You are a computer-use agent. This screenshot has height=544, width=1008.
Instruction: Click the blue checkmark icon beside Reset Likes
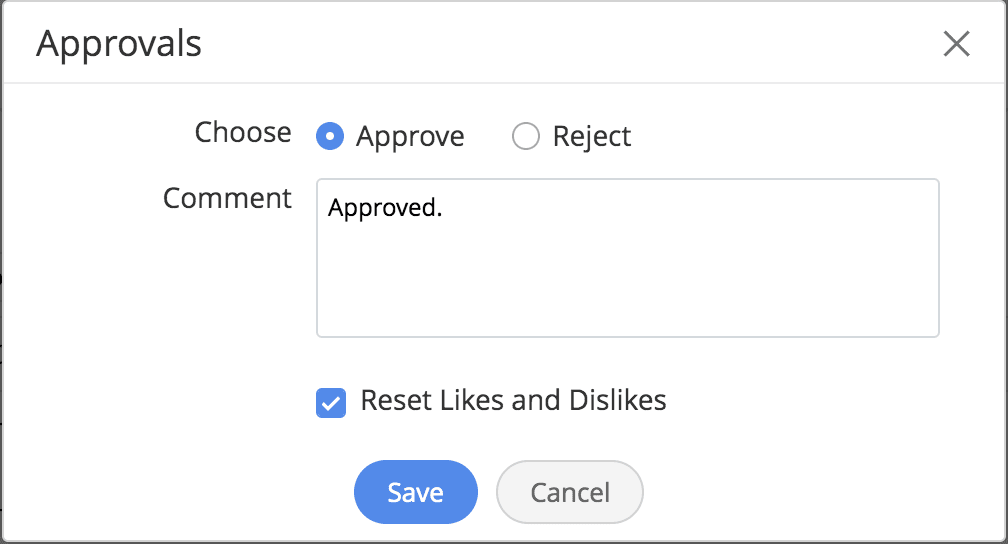click(x=331, y=402)
